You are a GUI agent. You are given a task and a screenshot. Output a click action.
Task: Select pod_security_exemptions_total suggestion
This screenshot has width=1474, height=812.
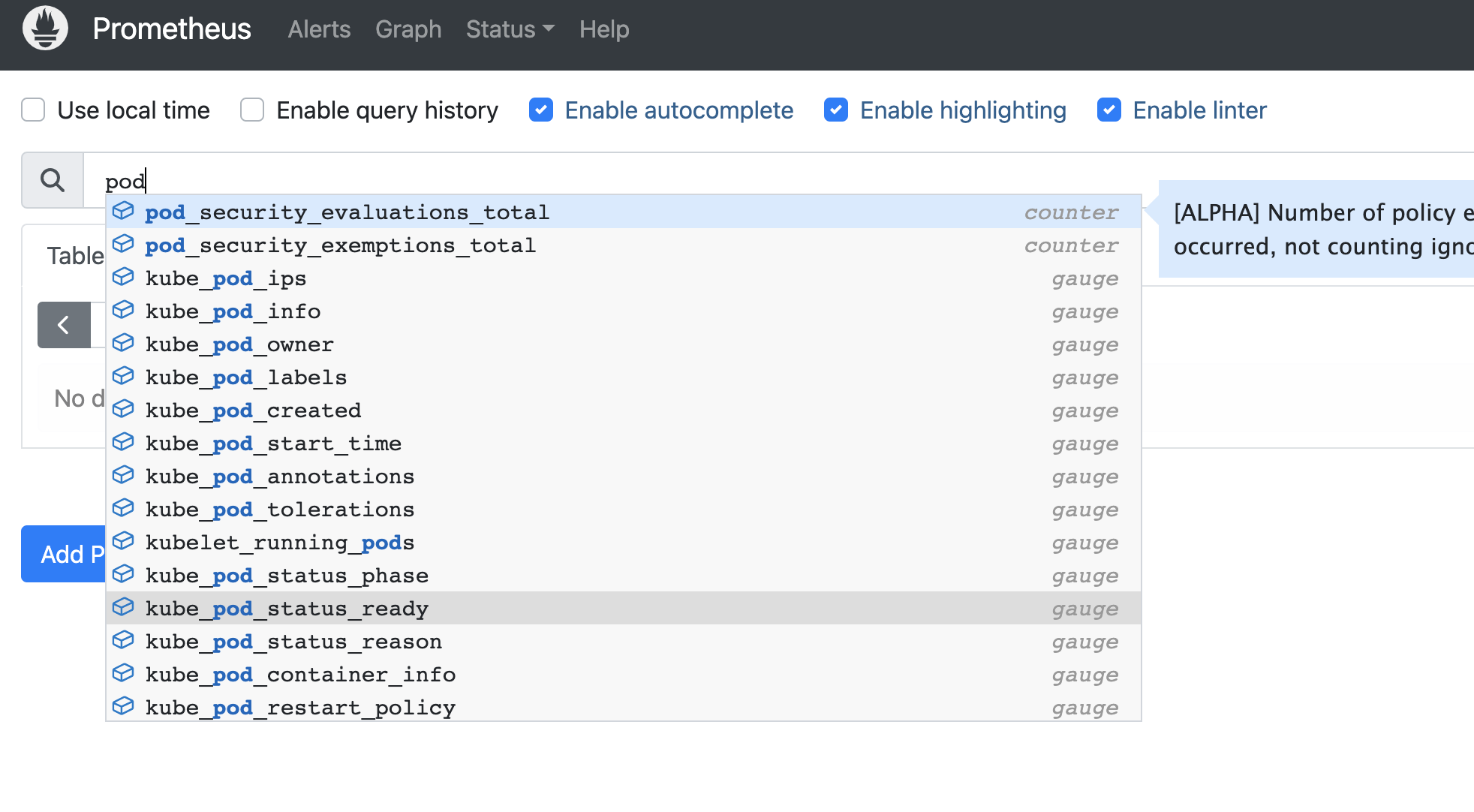[x=624, y=245]
